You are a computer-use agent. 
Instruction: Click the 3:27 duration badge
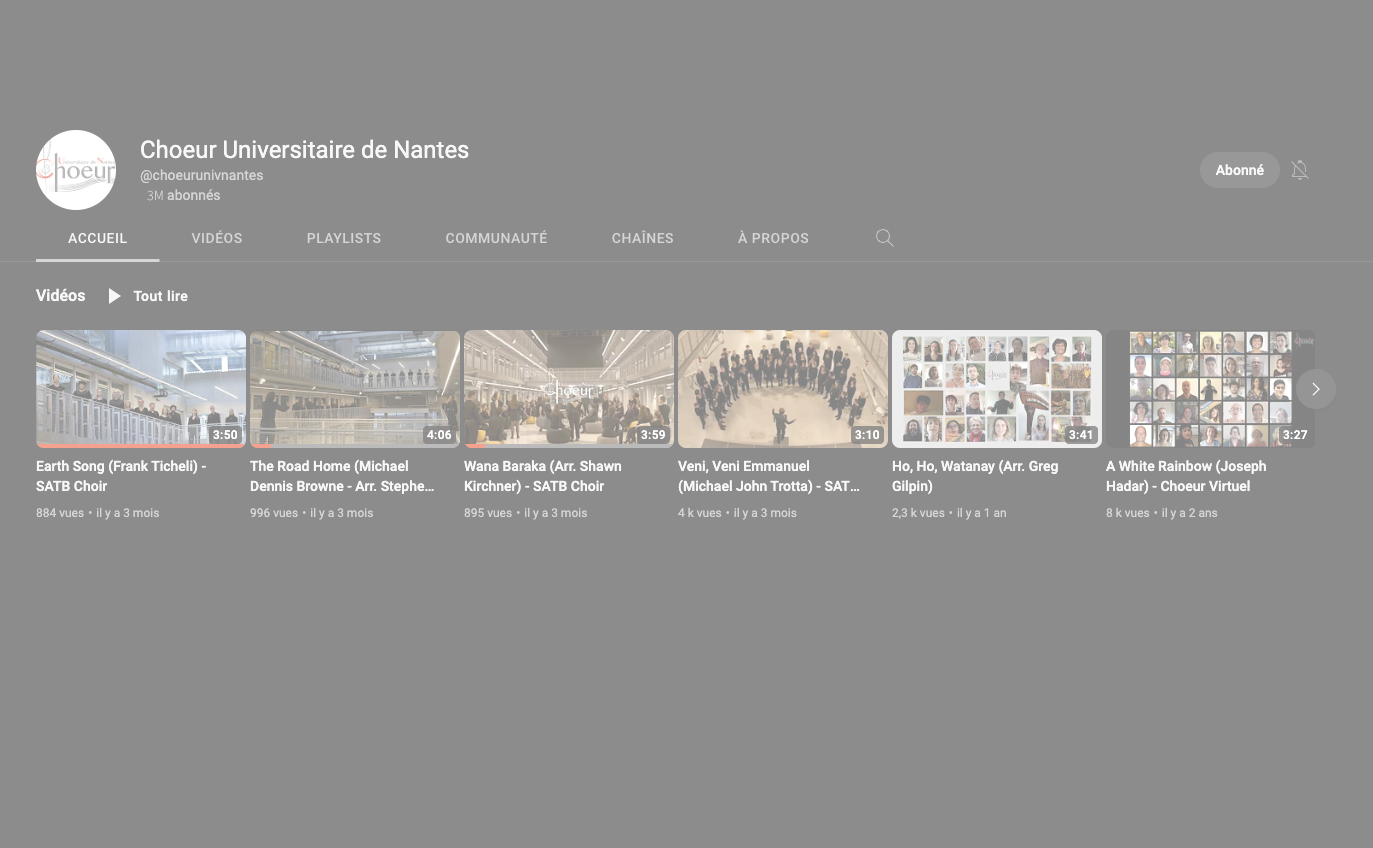tap(1295, 435)
